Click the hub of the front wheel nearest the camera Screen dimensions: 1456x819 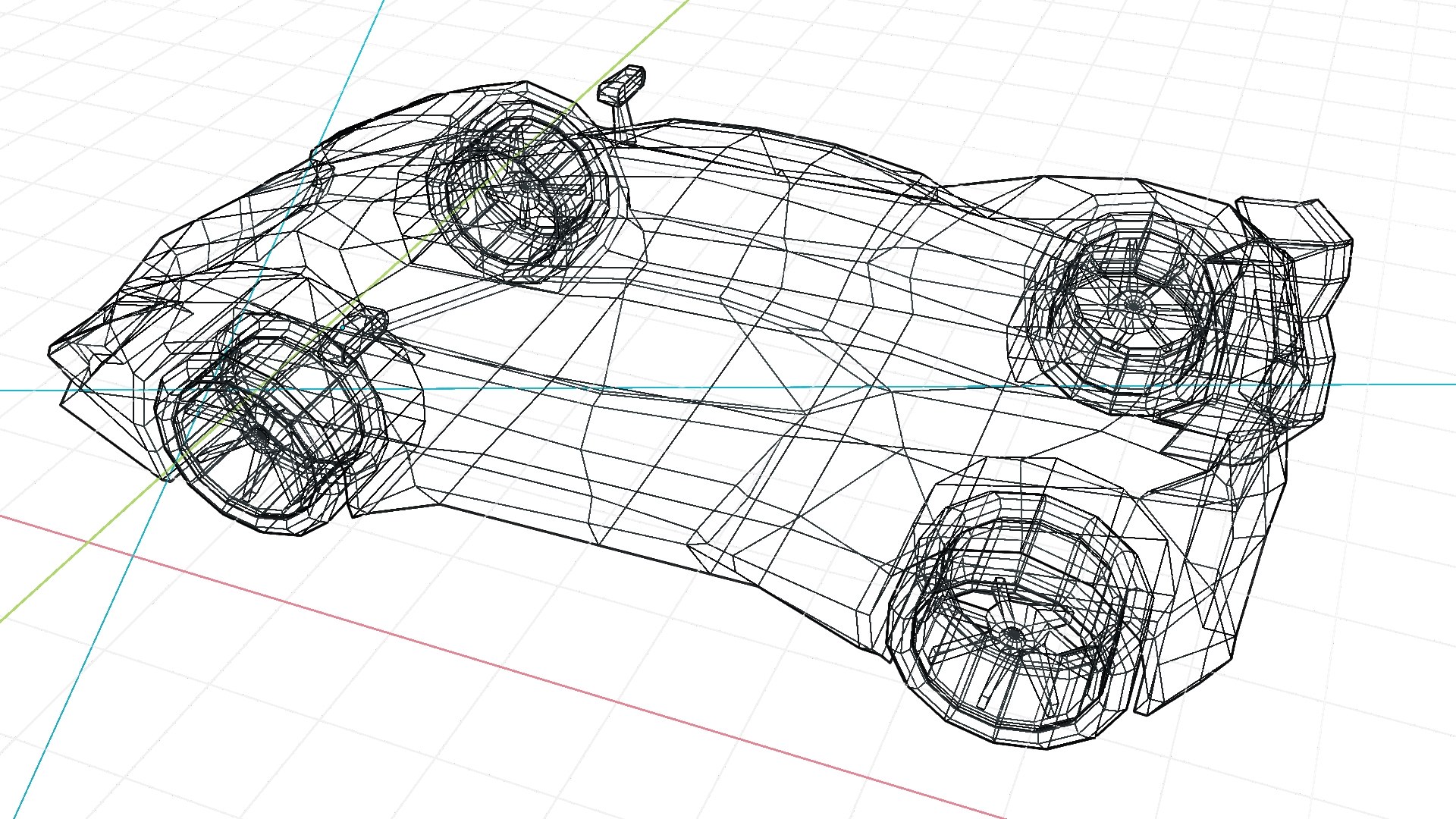pos(260,435)
